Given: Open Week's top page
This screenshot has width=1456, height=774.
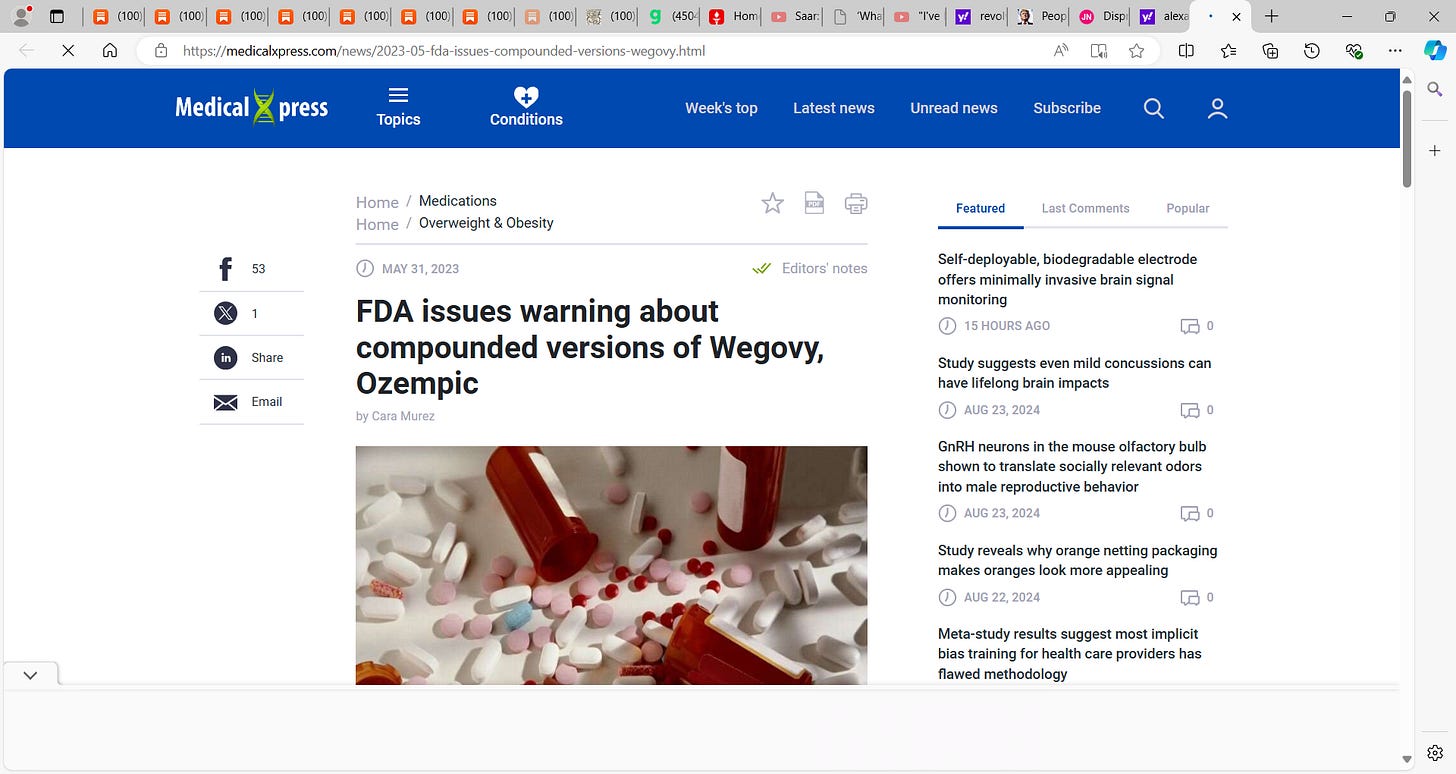Looking at the screenshot, I should tap(721, 108).
